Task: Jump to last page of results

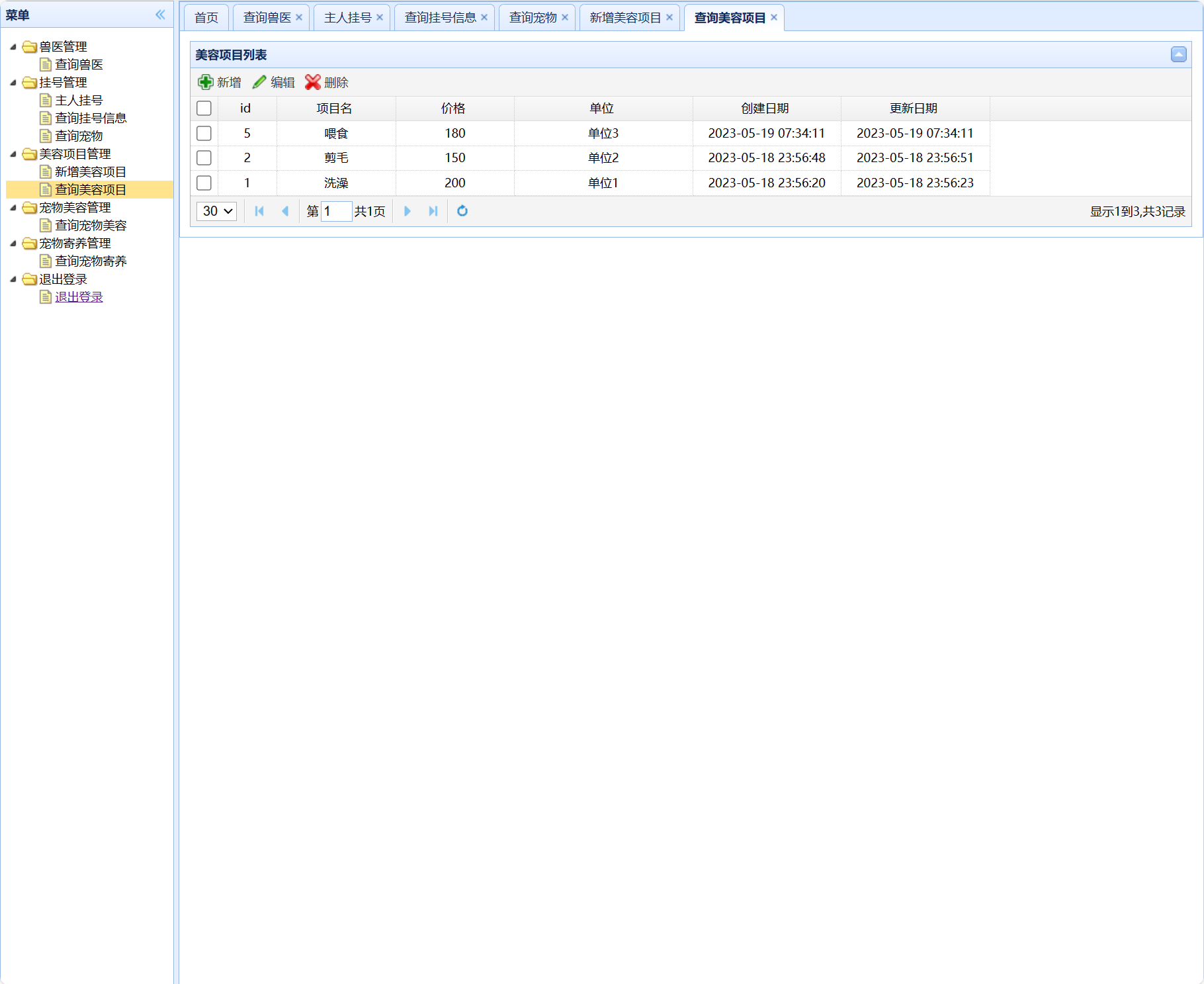Action: click(433, 211)
